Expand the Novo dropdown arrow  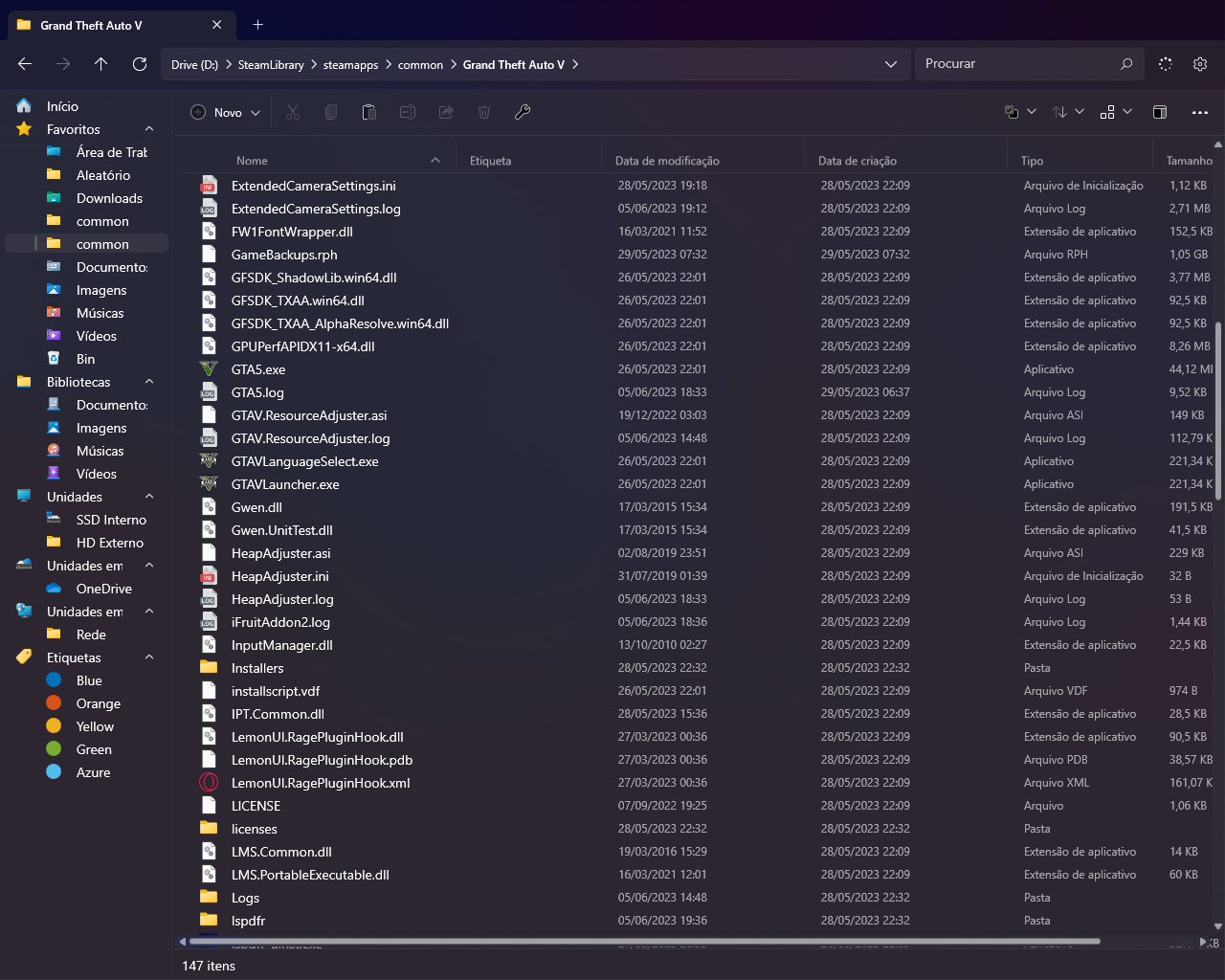pos(256,113)
